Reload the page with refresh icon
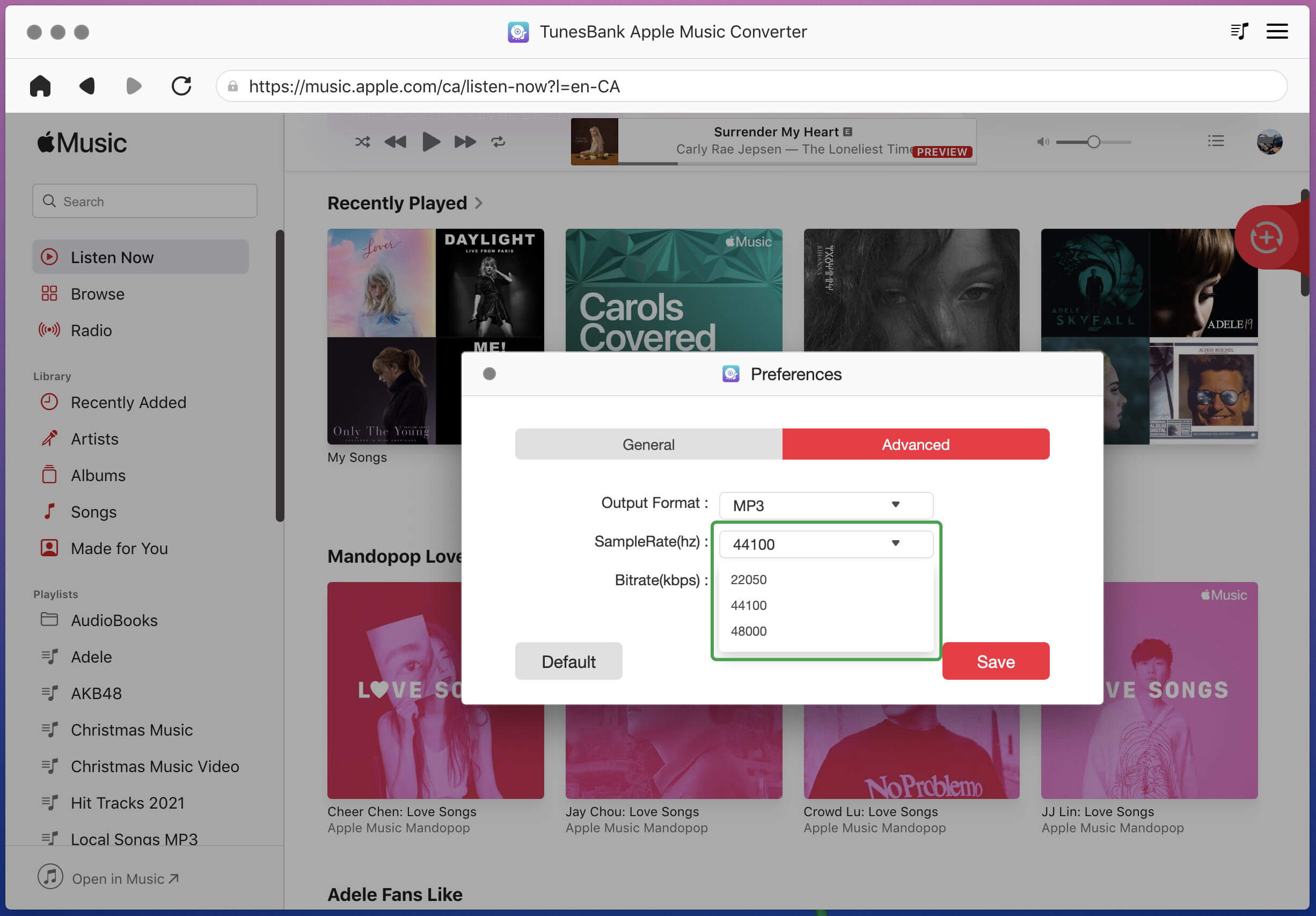Screen dimensions: 1316x916 point(181,86)
